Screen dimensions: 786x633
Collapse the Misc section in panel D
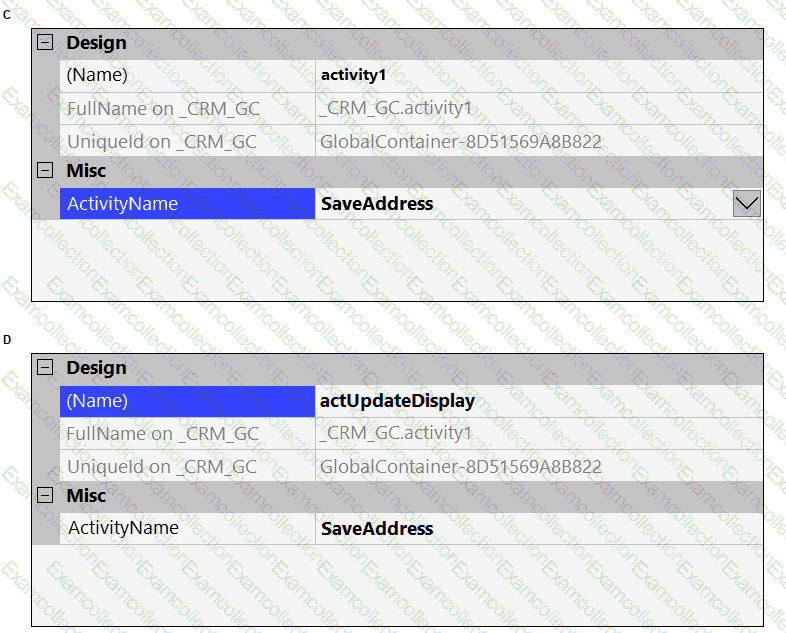(45, 496)
